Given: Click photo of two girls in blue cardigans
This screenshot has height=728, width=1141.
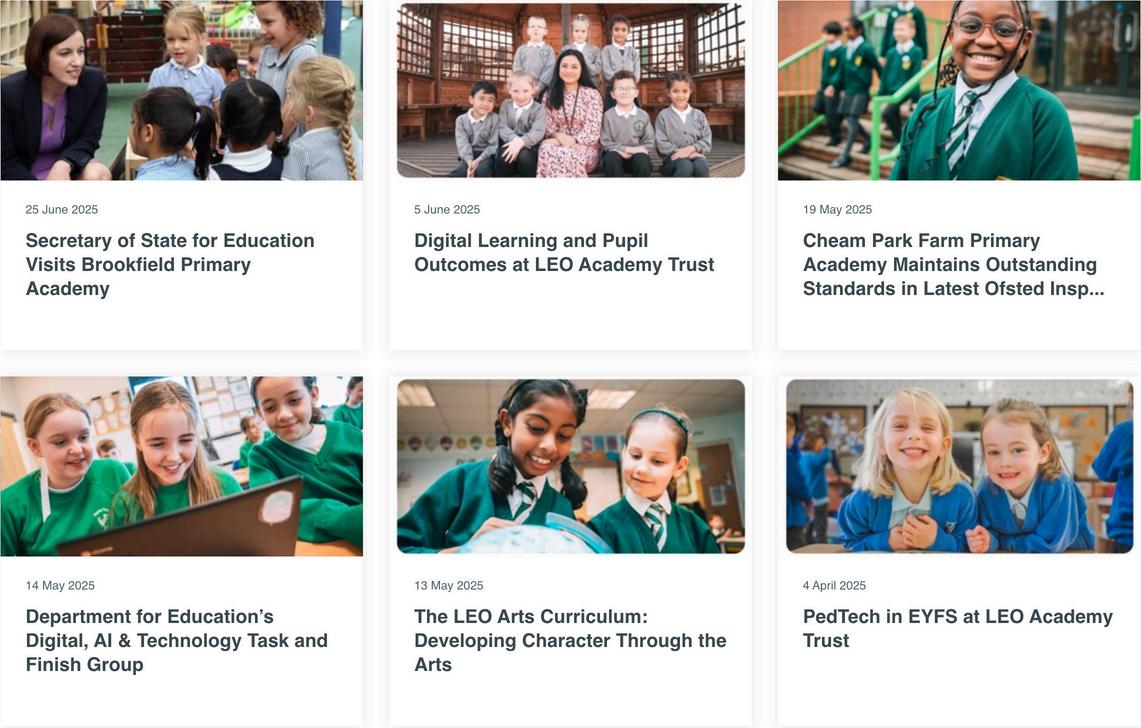Looking at the screenshot, I should [960, 466].
